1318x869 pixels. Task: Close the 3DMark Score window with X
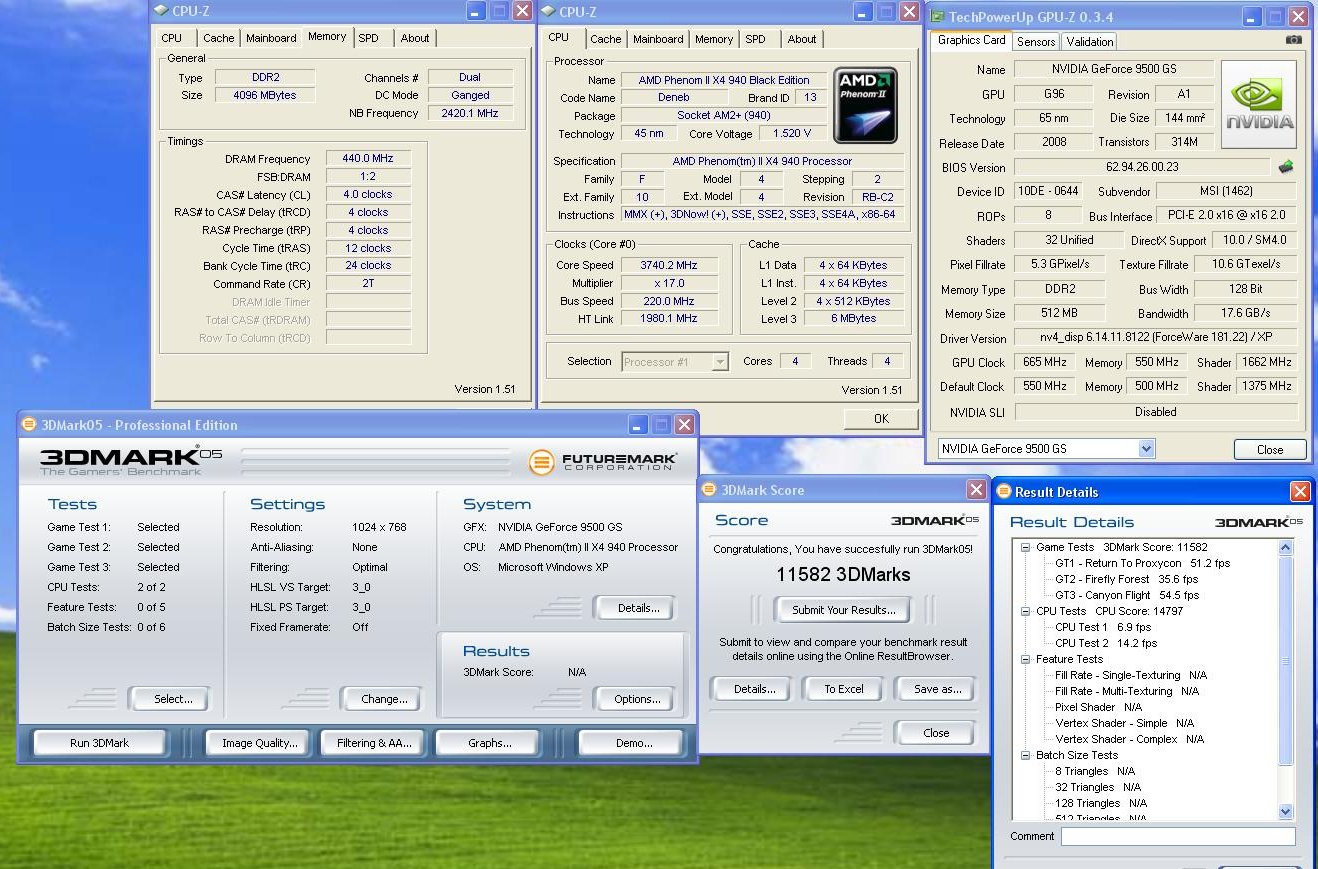[976, 490]
